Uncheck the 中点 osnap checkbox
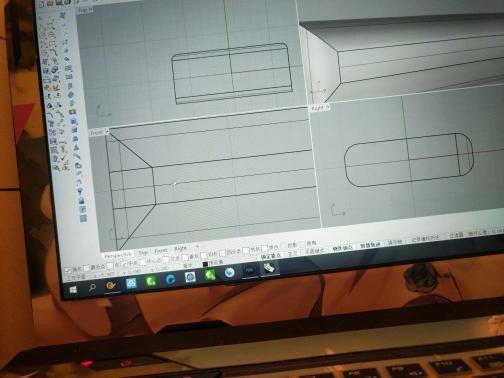Screen dimensions: 504x378 click(124, 264)
